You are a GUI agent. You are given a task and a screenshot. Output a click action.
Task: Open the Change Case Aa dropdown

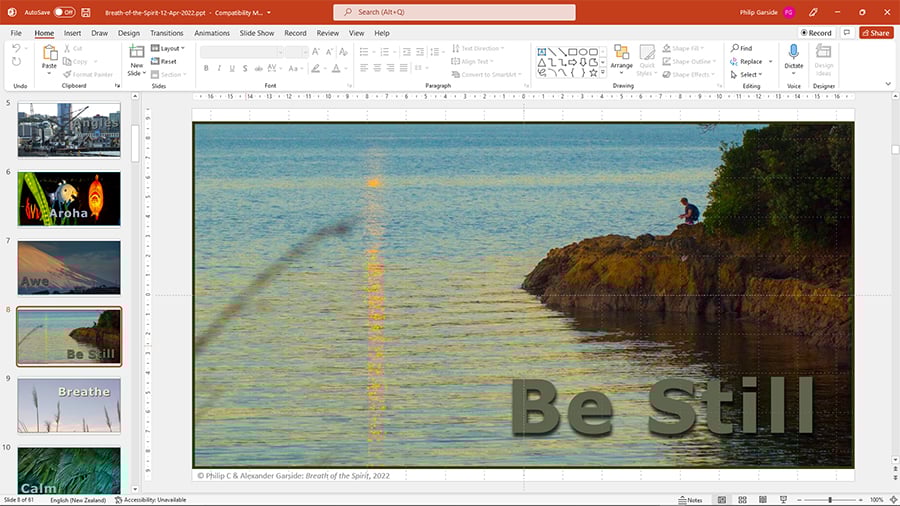295,68
